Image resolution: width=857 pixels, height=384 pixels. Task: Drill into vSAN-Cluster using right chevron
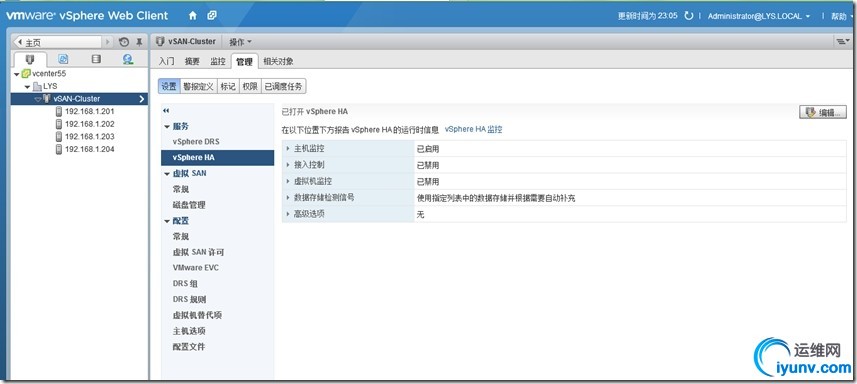click(142, 99)
